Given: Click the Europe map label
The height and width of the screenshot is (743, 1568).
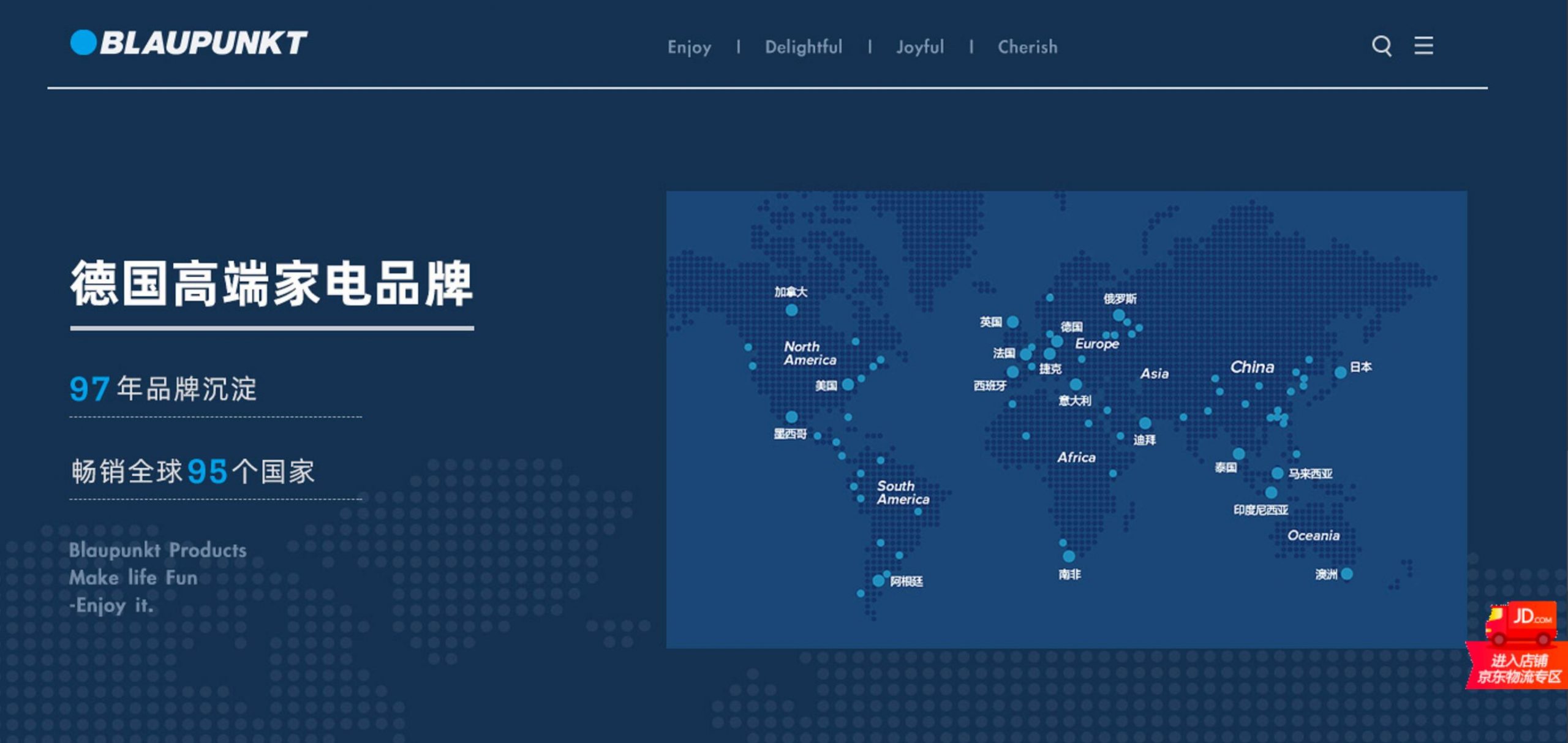Looking at the screenshot, I should pos(1097,344).
